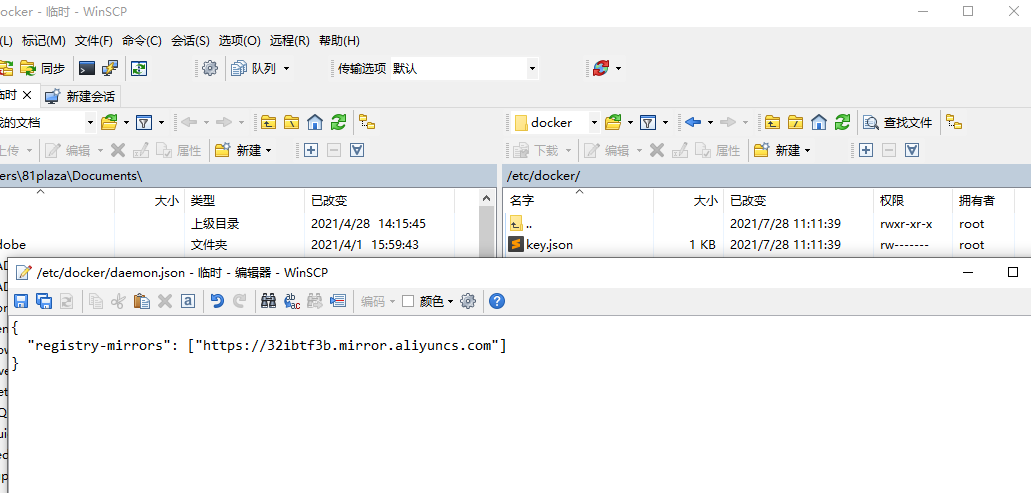
Task: Go to local home directory icon
Action: pyautogui.click(x=315, y=122)
